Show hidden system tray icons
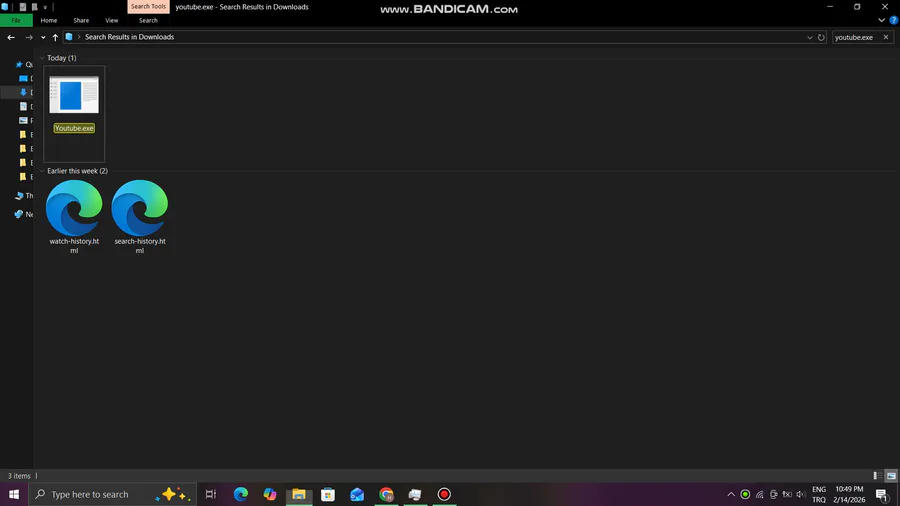 (731, 494)
